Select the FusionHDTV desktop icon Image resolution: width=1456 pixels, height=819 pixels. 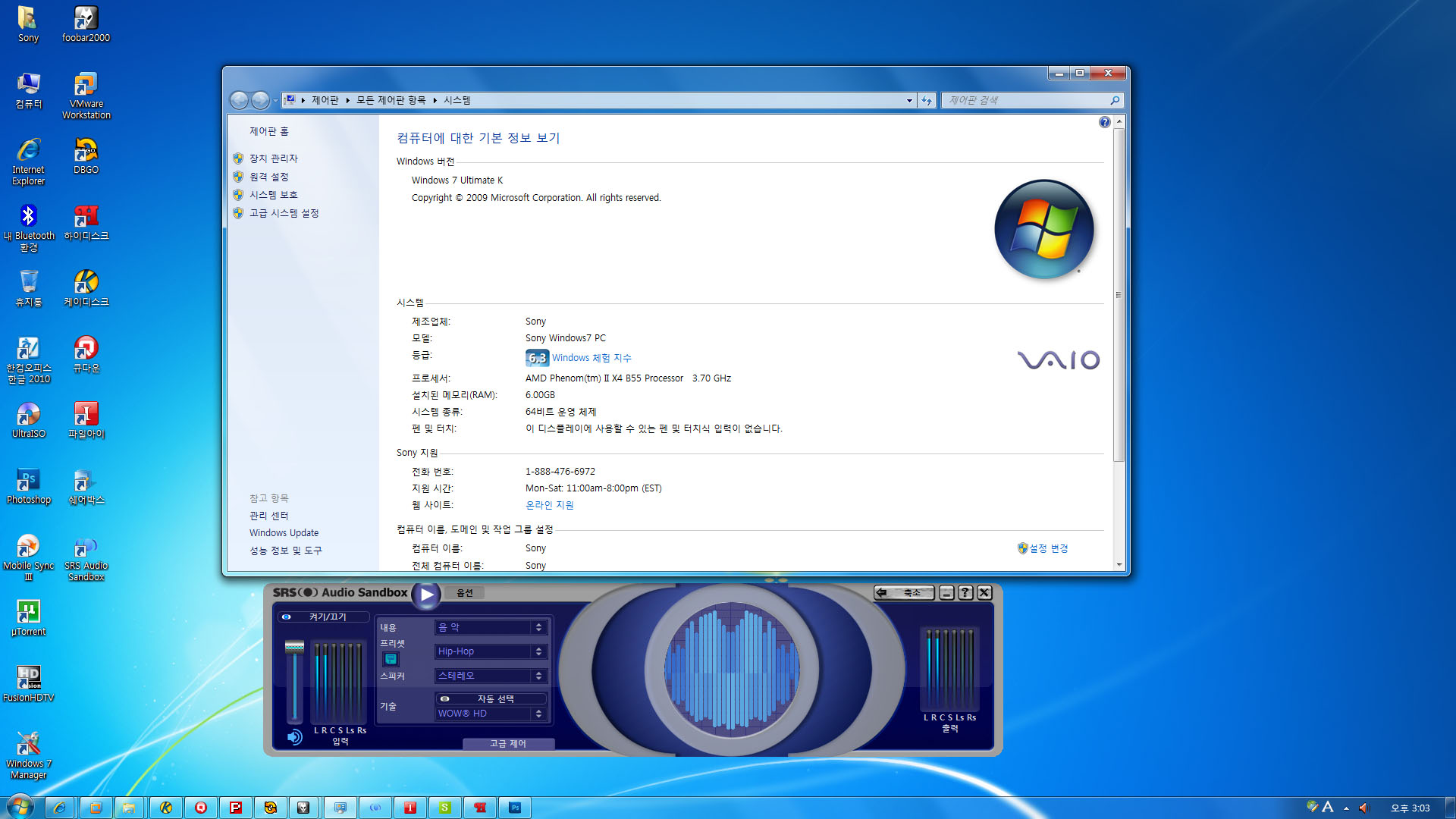click(28, 684)
